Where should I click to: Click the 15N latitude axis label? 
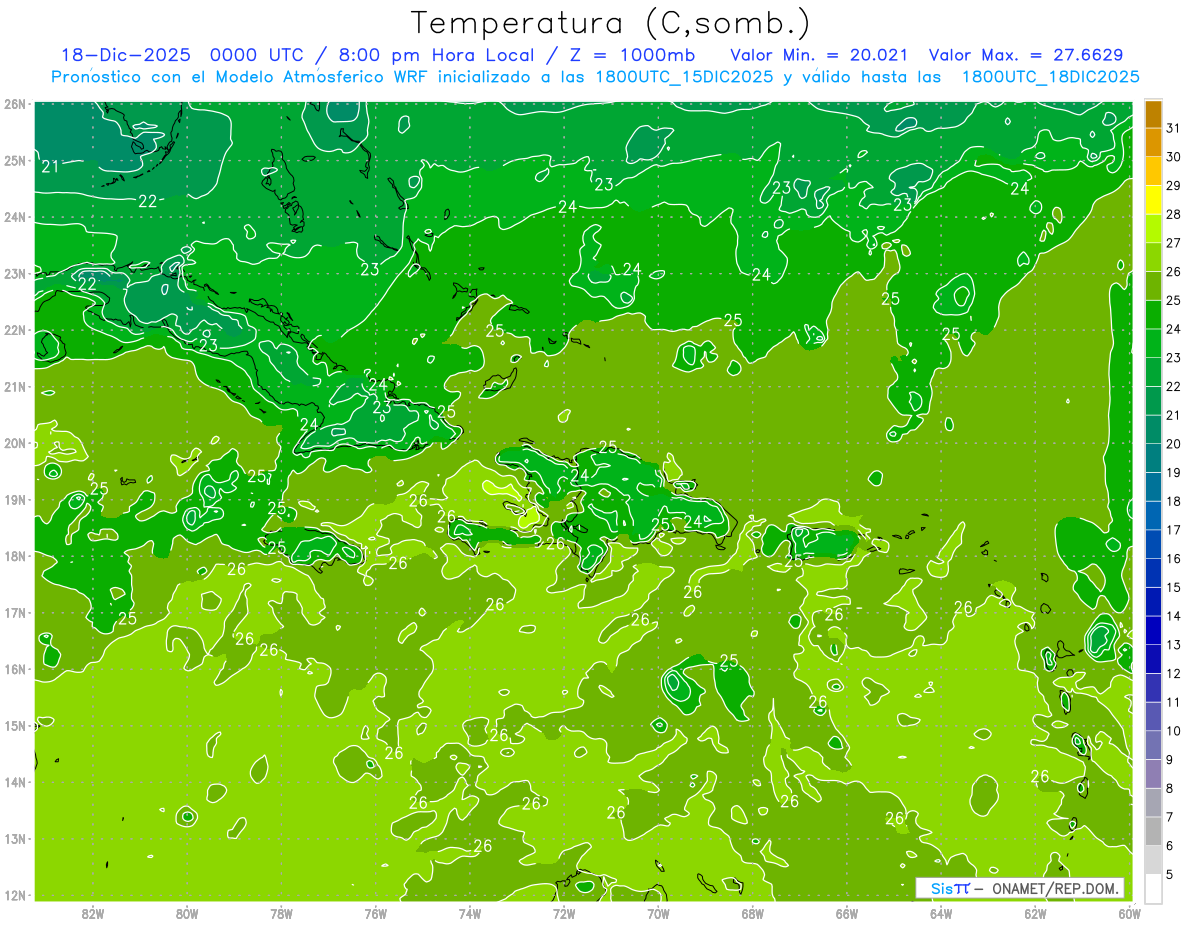click(x=15, y=725)
